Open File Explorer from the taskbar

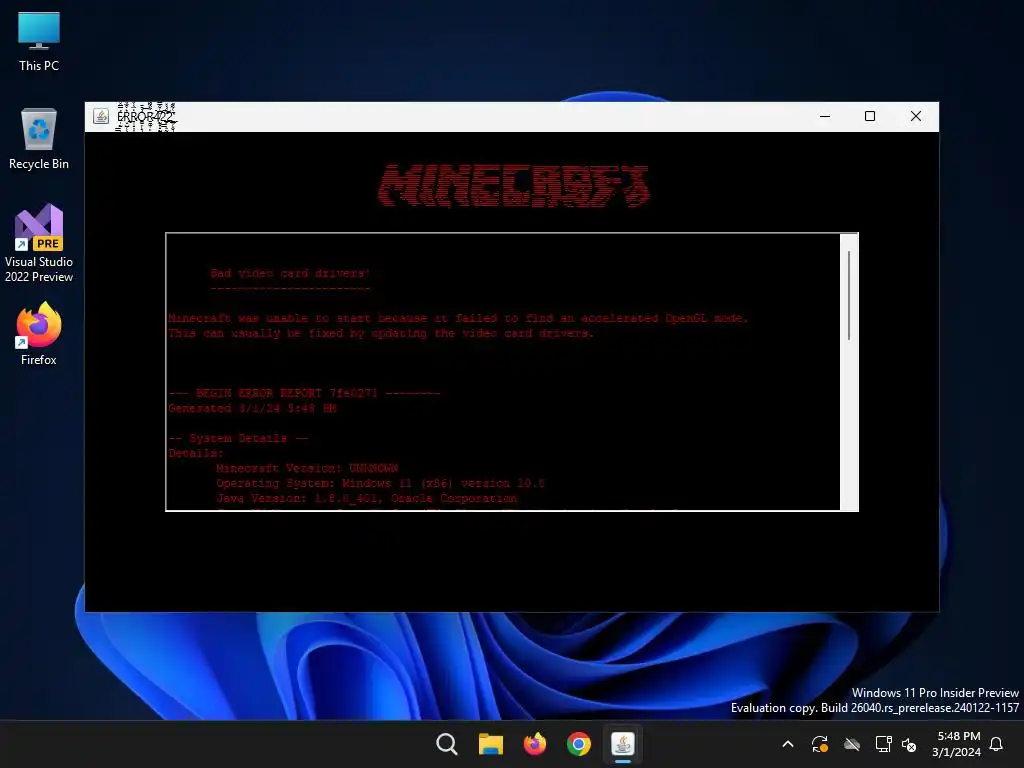(x=490, y=744)
